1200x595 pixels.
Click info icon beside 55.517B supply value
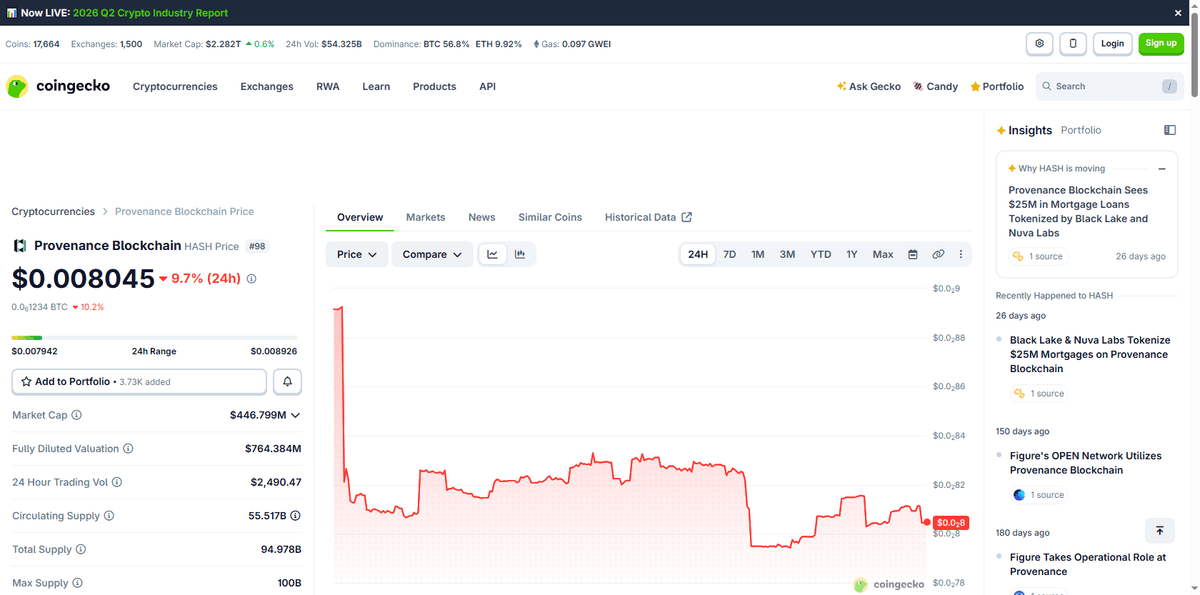296,516
